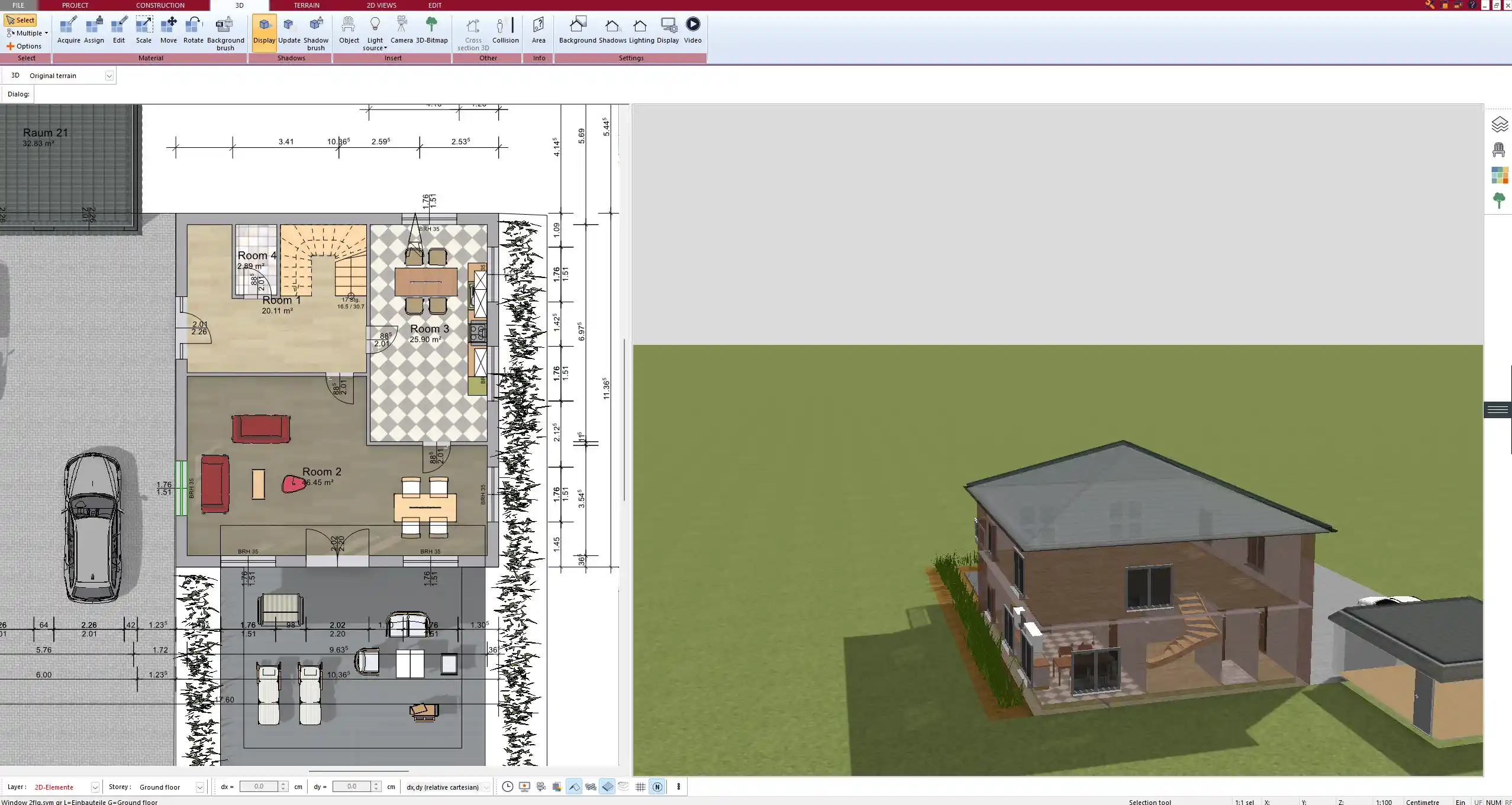This screenshot has width=1512, height=805.
Task: Start a Video recording
Action: pyautogui.click(x=692, y=30)
